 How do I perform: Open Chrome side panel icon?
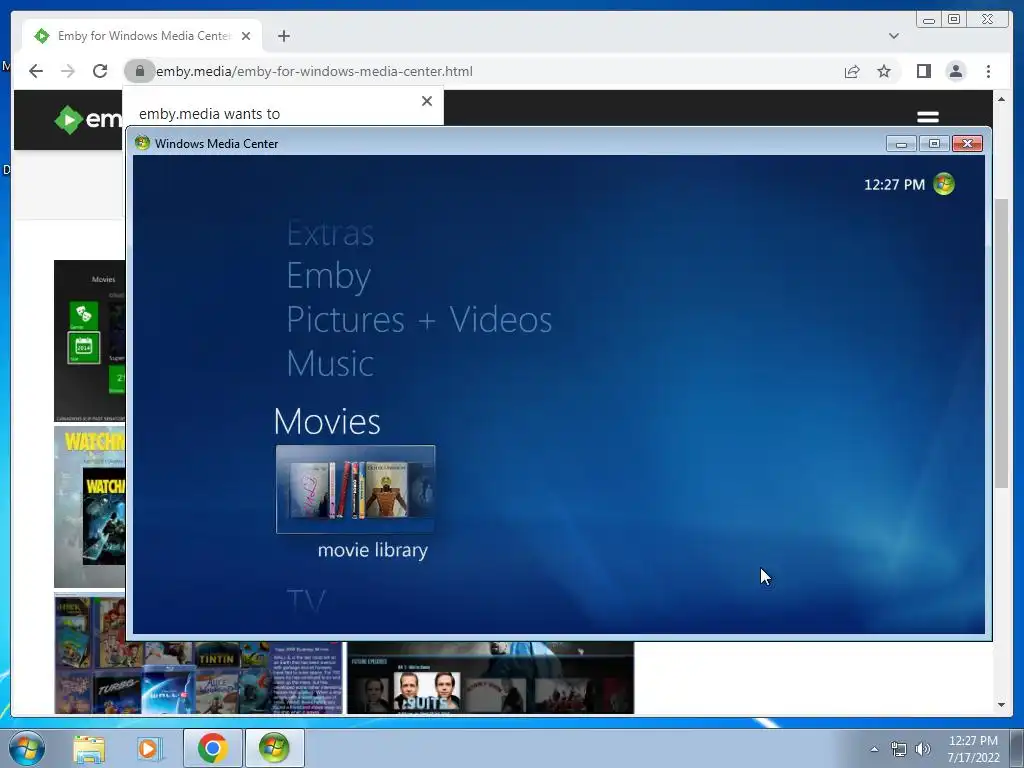click(923, 71)
